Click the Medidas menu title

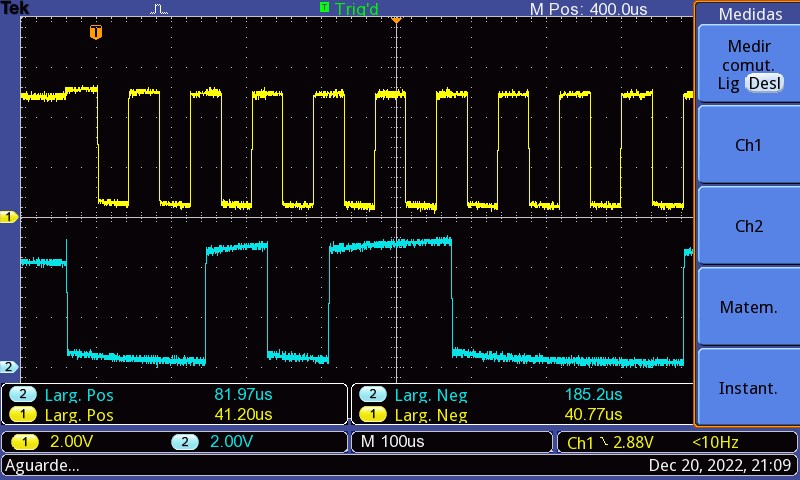(750, 14)
